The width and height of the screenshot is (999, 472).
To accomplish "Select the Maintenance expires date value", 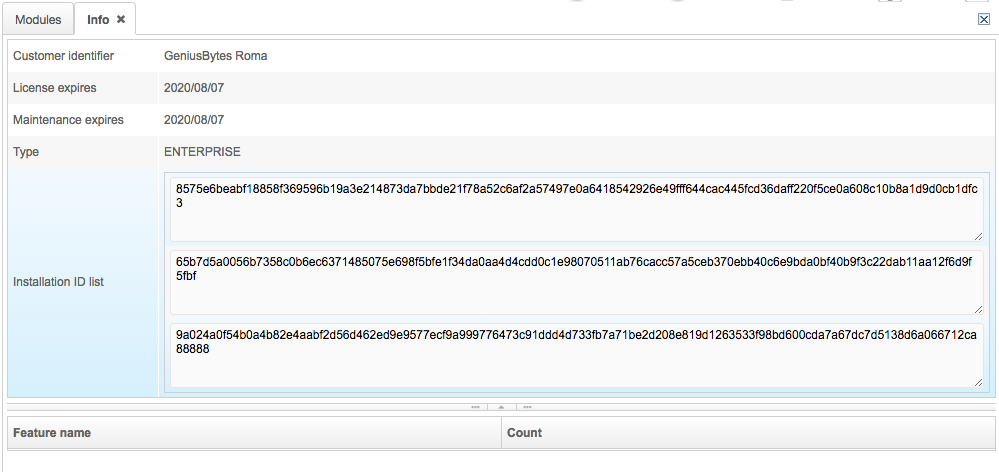I will click(194, 120).
